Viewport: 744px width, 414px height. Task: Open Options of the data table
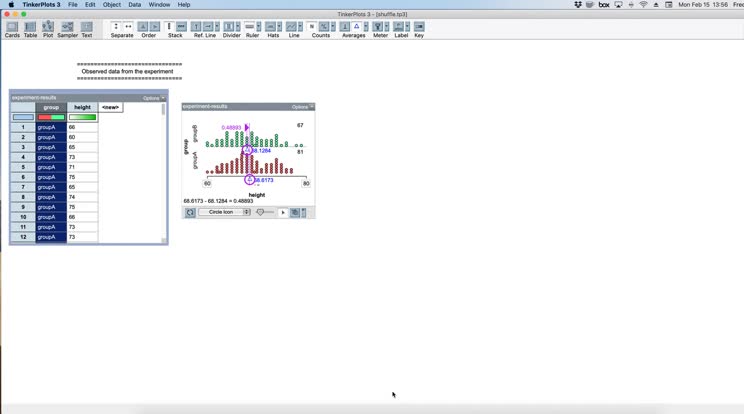tap(154, 98)
